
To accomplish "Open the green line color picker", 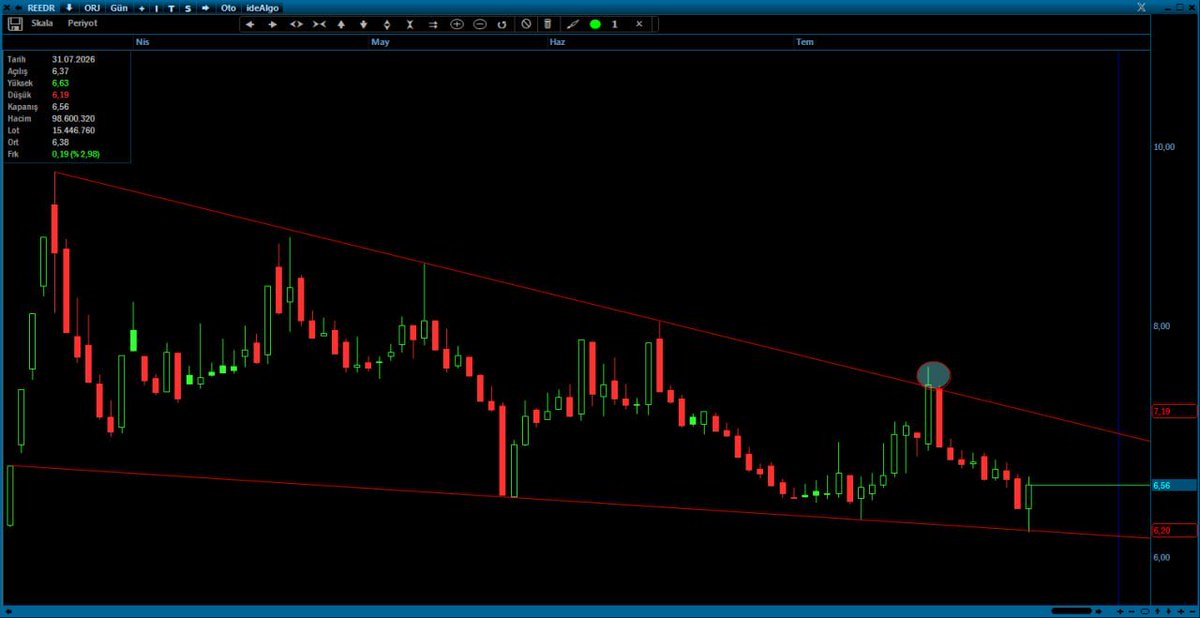I will click(x=595, y=23).
